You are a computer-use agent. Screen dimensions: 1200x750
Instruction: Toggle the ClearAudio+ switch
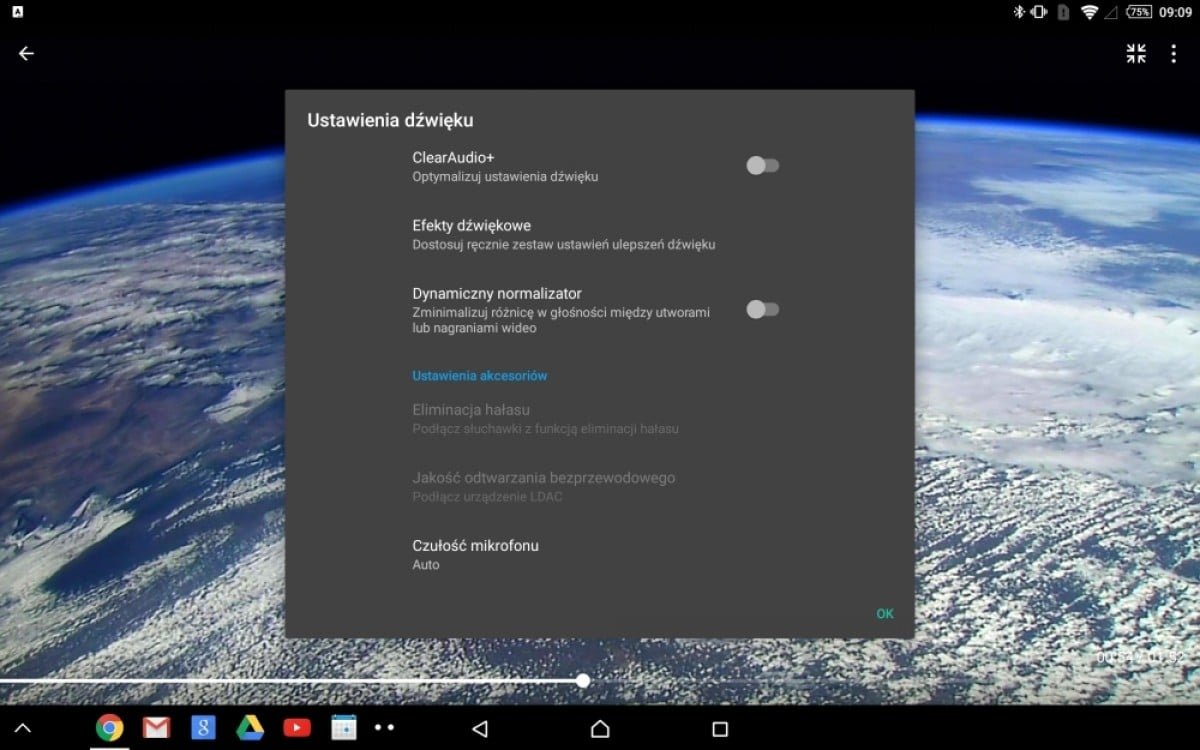(763, 166)
